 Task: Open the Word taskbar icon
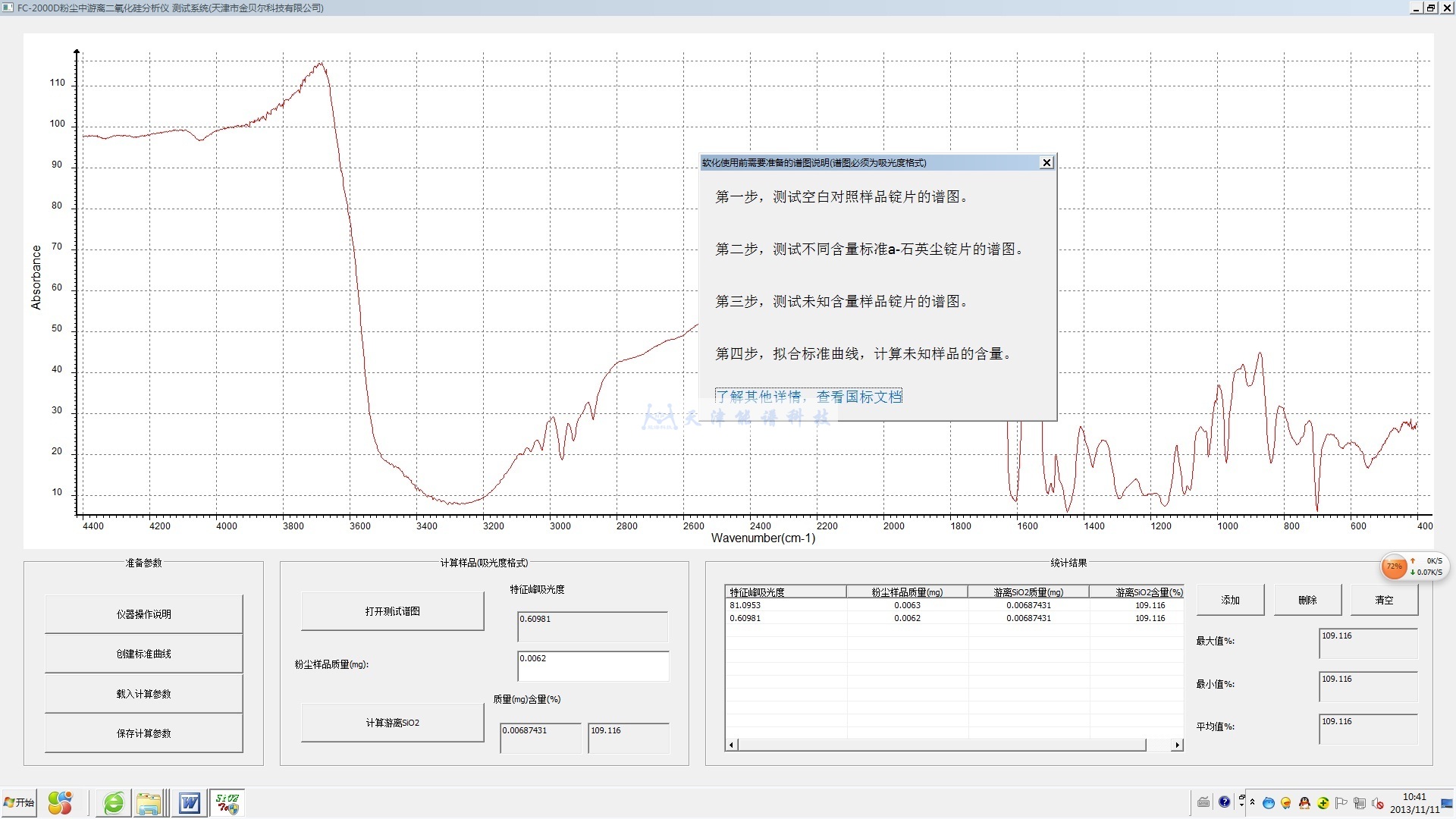click(x=189, y=803)
